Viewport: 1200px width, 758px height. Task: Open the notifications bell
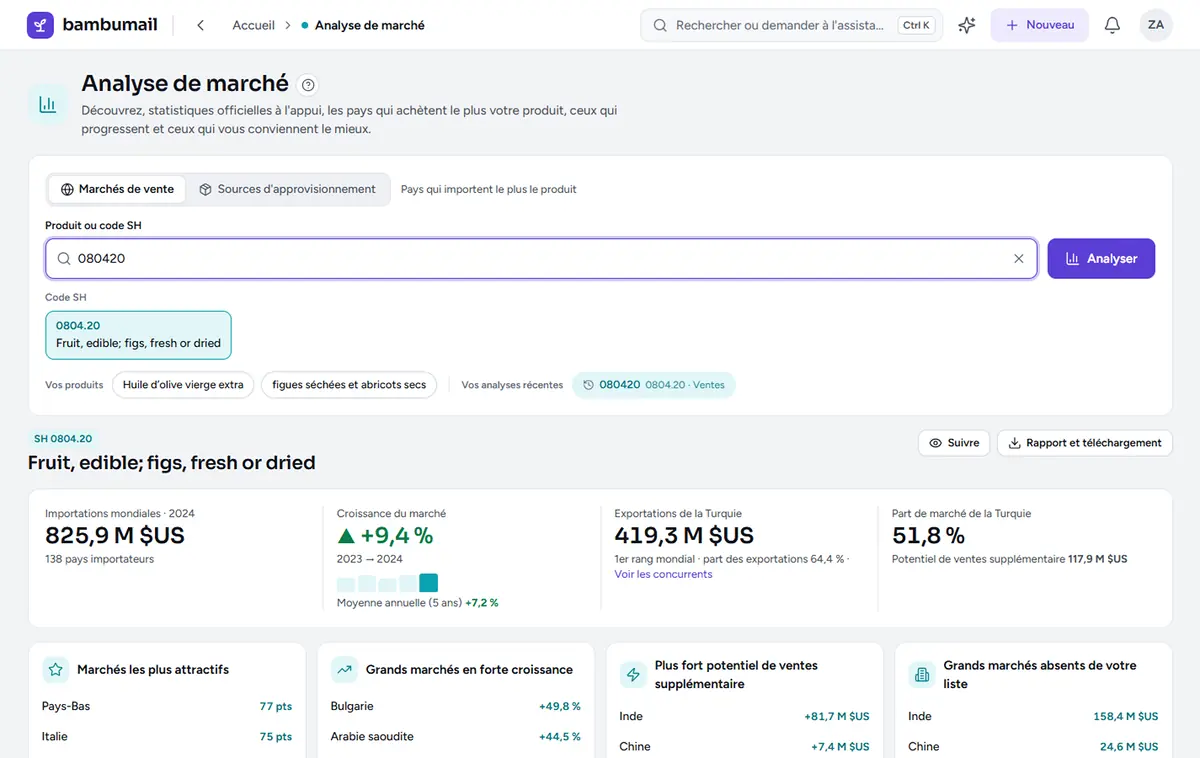(1112, 25)
